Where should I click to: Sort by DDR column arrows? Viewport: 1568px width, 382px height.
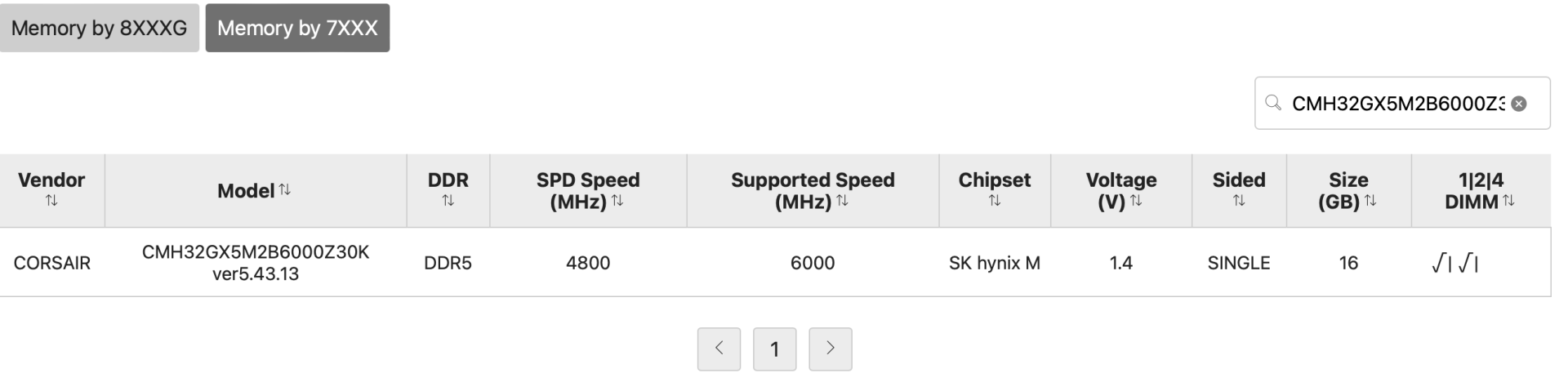[448, 201]
